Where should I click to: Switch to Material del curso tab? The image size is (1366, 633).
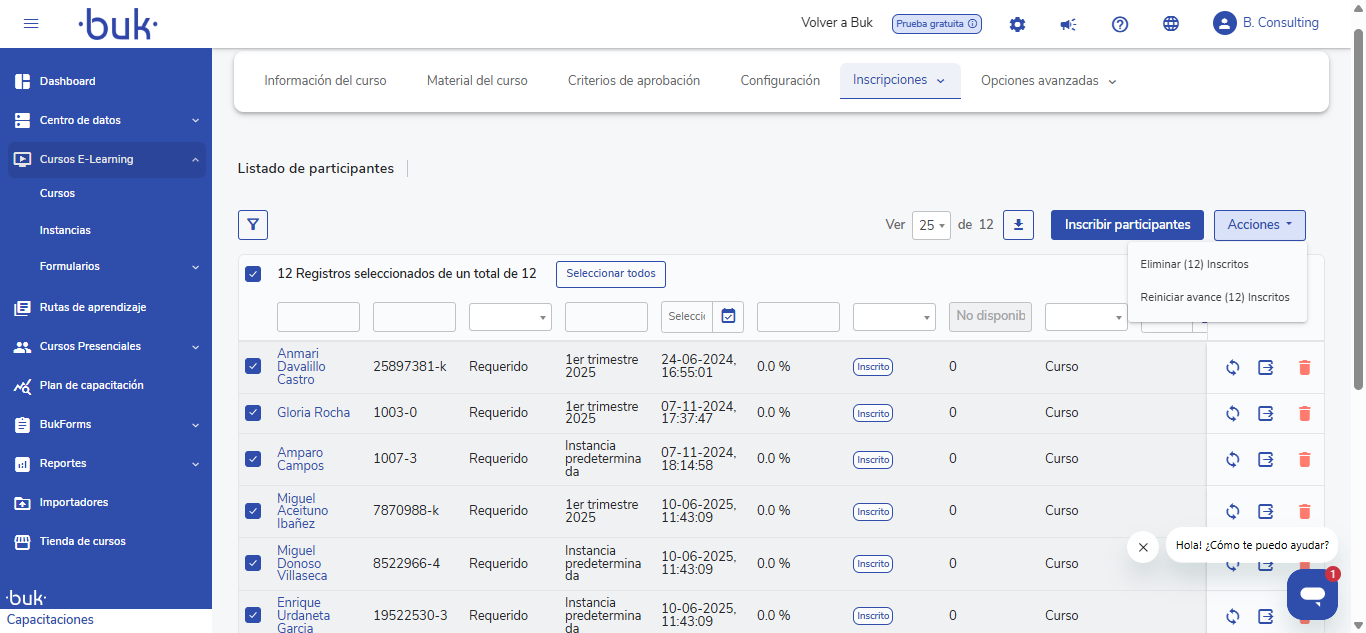point(477,81)
